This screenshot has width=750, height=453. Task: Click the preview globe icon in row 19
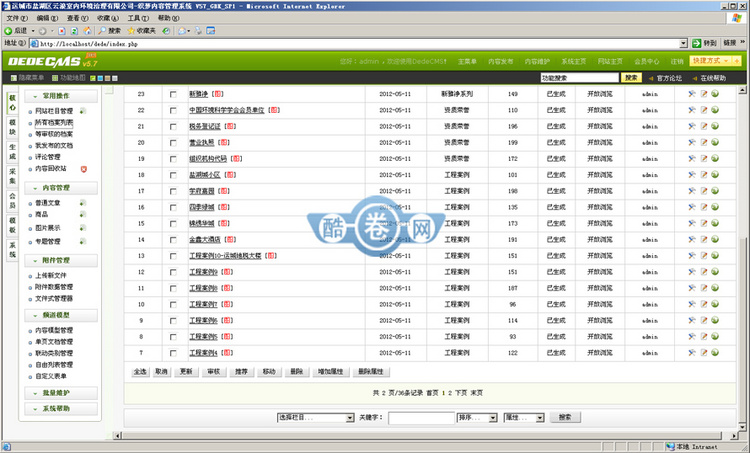715,158
